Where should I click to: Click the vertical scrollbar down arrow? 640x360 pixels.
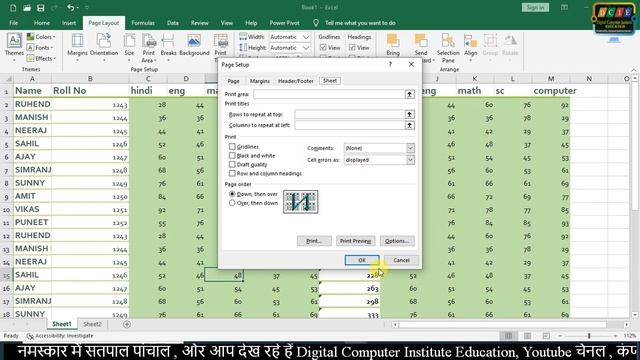click(x=635, y=315)
